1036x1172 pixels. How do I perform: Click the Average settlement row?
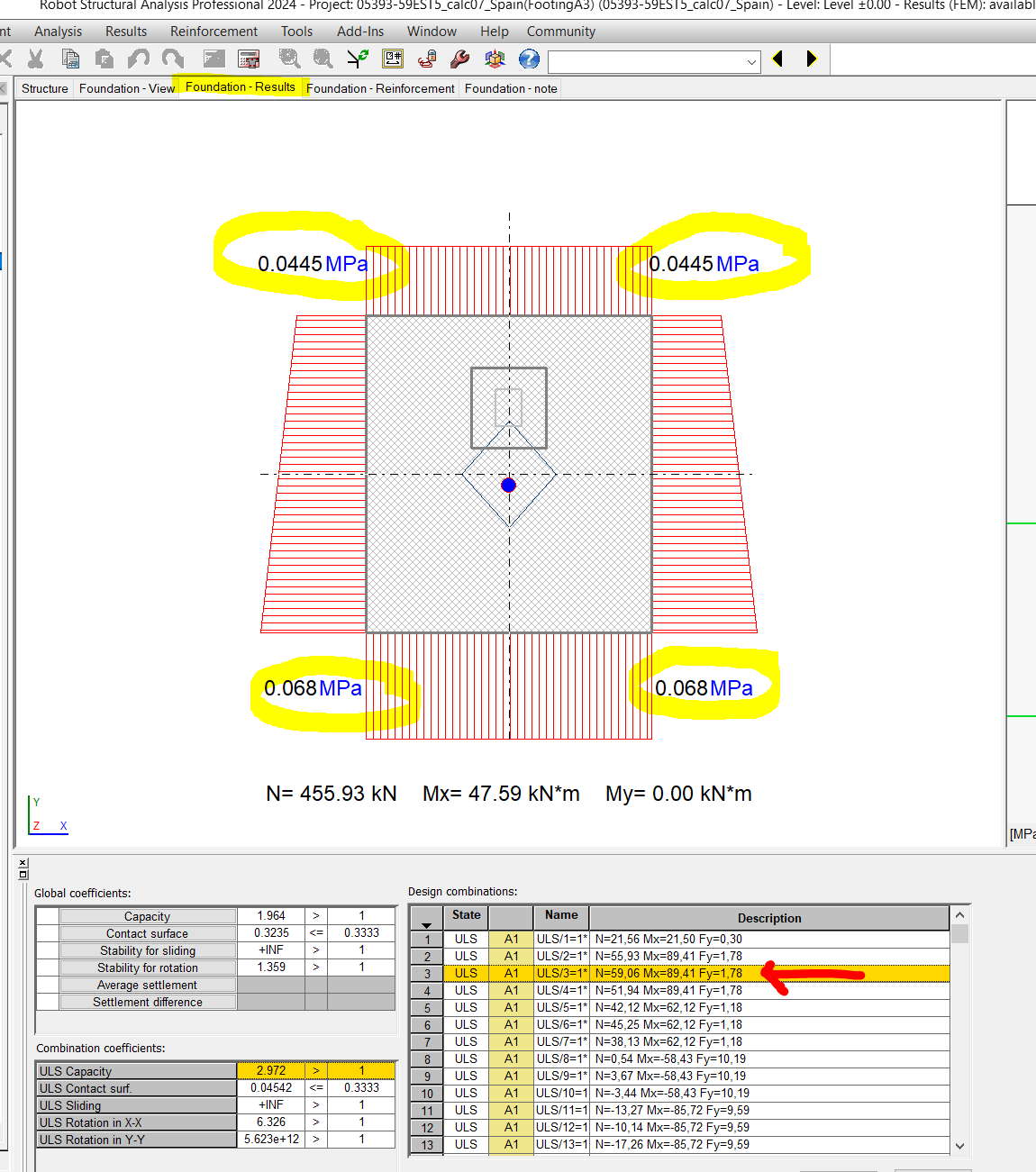pyautogui.click(x=216, y=985)
